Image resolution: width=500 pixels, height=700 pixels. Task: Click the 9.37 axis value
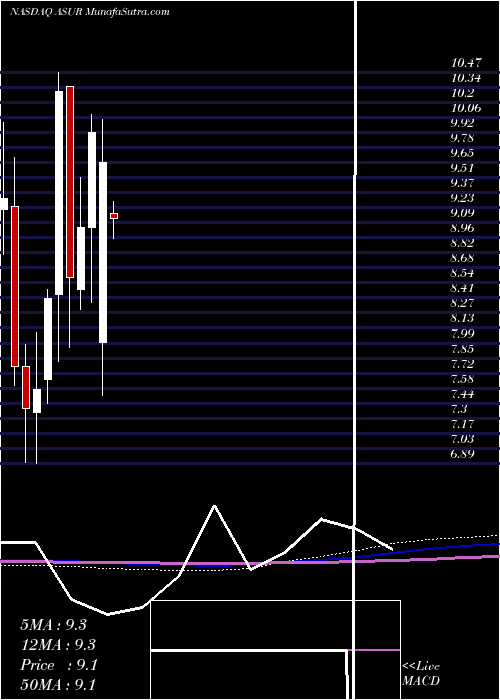[x=462, y=183]
